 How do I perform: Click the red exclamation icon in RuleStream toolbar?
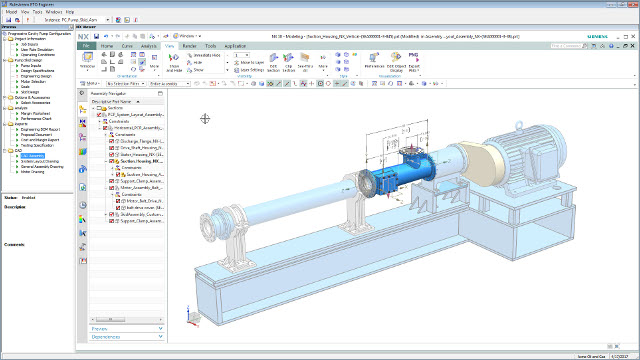pos(27,20)
